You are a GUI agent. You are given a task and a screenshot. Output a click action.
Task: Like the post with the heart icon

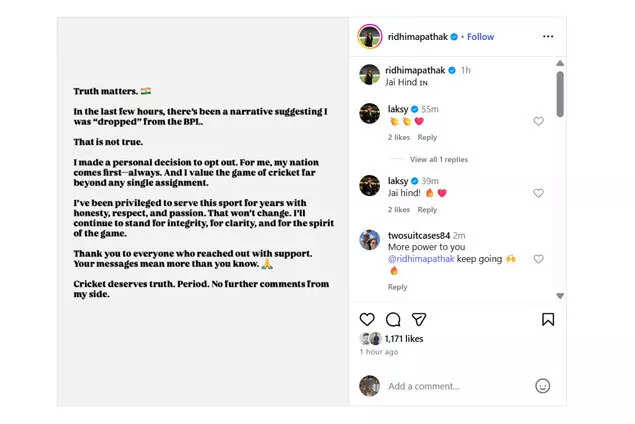(367, 319)
